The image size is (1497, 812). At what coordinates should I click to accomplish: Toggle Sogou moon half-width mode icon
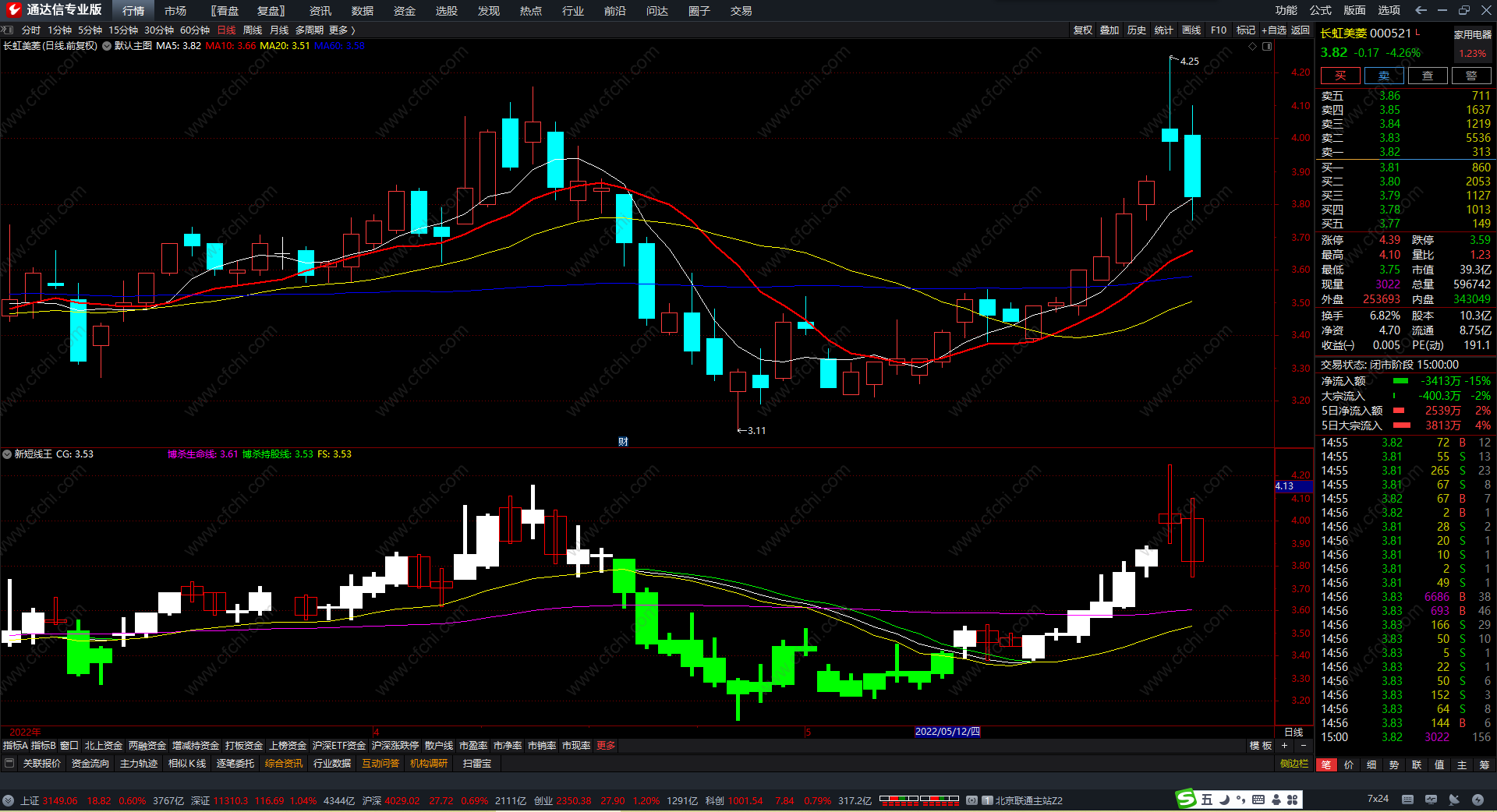(x=1224, y=800)
